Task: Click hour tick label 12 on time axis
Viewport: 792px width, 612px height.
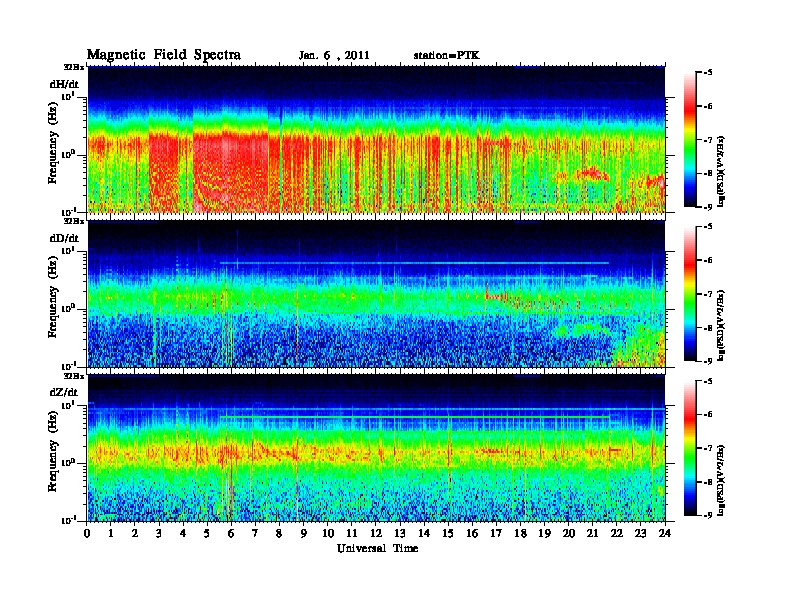Action: [x=376, y=533]
